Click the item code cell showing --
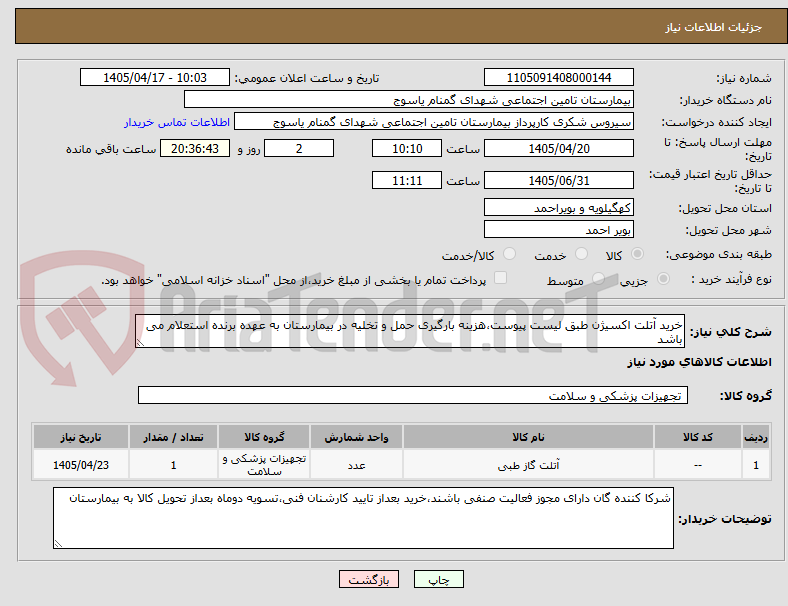 [698, 465]
